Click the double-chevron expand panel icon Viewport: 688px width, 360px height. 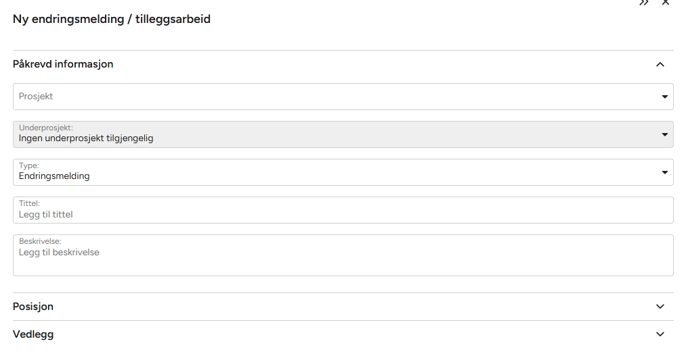pyautogui.click(x=644, y=3)
